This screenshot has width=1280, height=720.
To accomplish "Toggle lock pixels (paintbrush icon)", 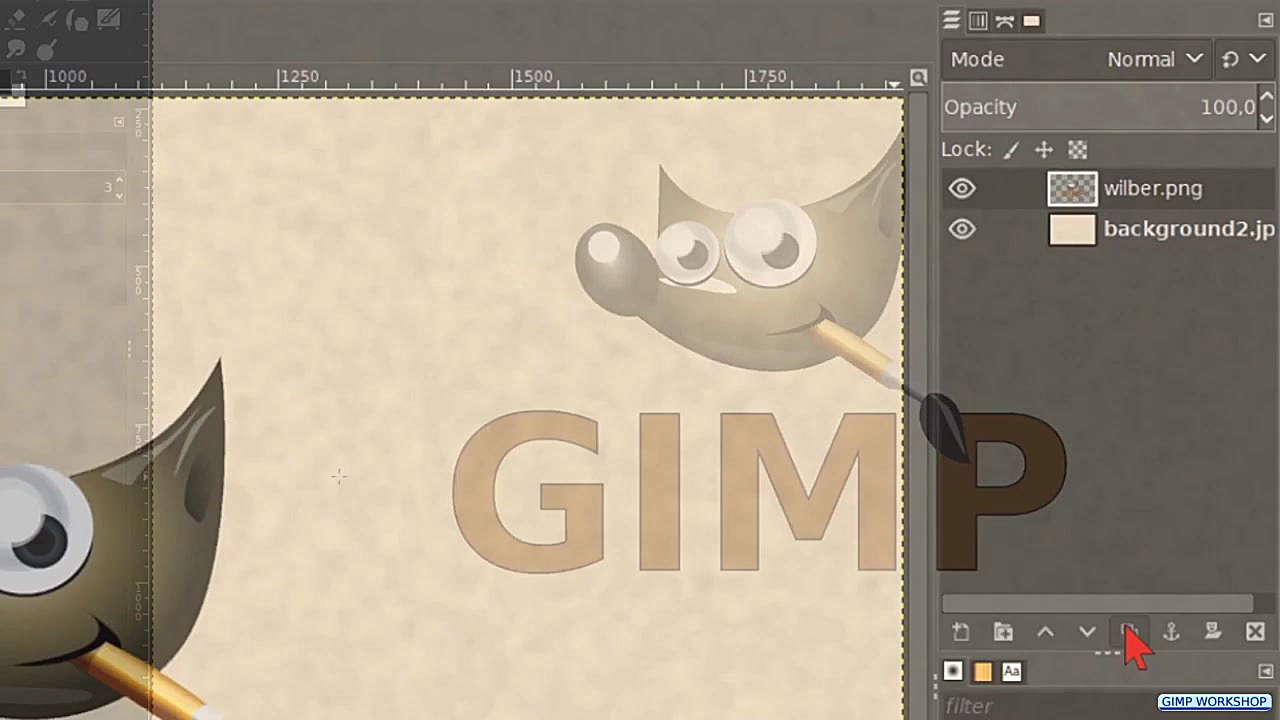I will [x=1011, y=150].
